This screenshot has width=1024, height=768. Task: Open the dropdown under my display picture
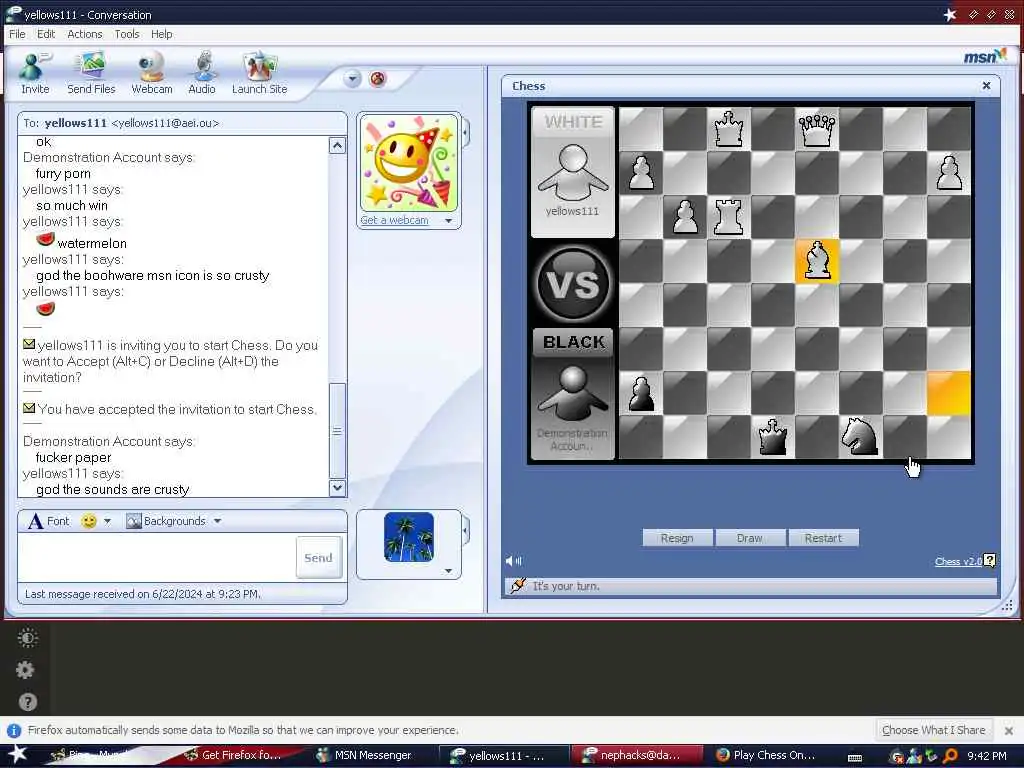(448, 570)
